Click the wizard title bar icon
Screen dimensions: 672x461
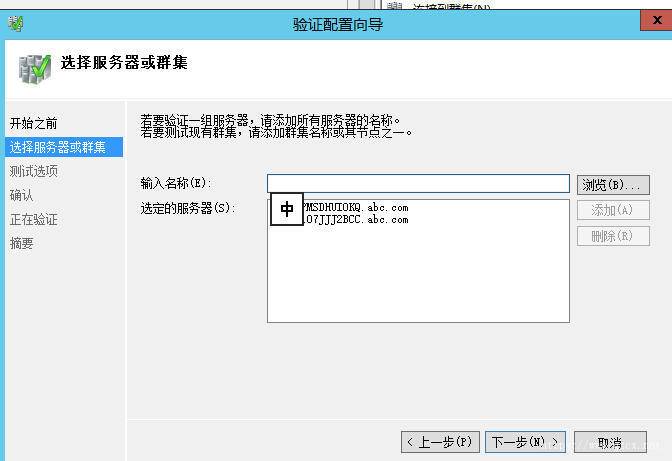click(x=15, y=24)
